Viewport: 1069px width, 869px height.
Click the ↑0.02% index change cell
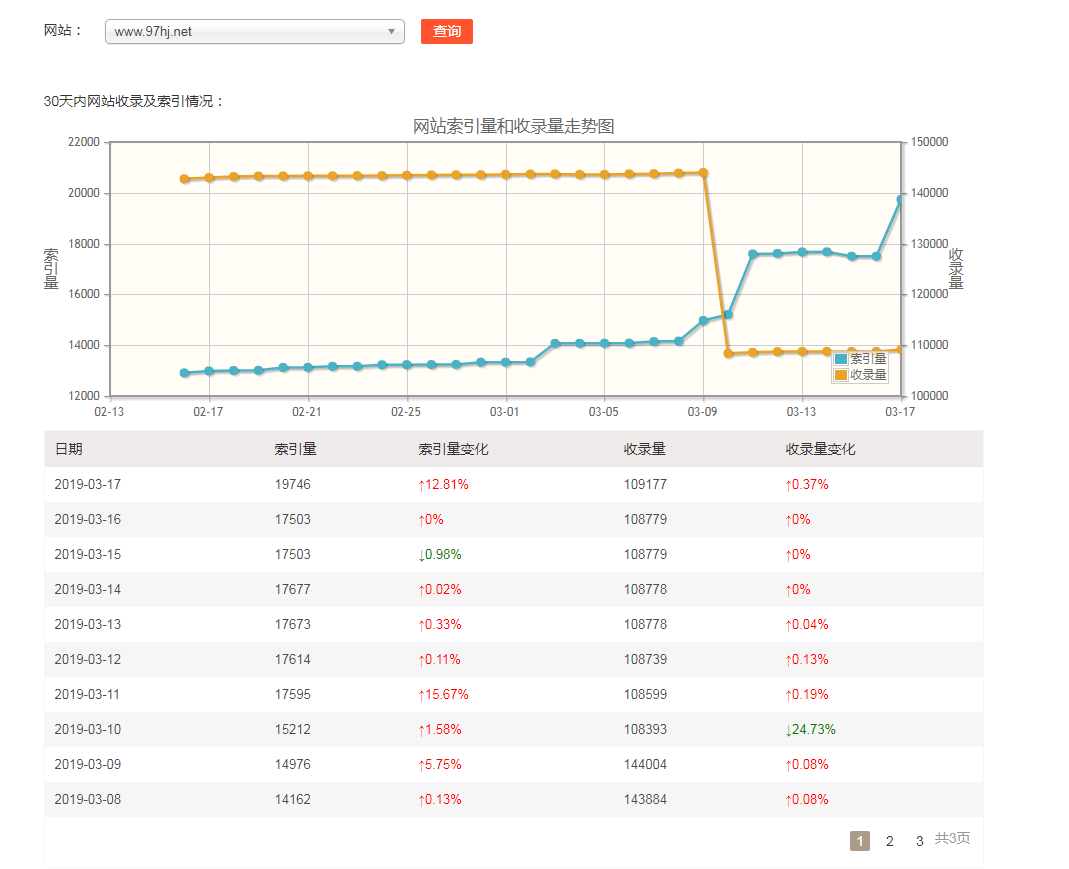[440, 590]
